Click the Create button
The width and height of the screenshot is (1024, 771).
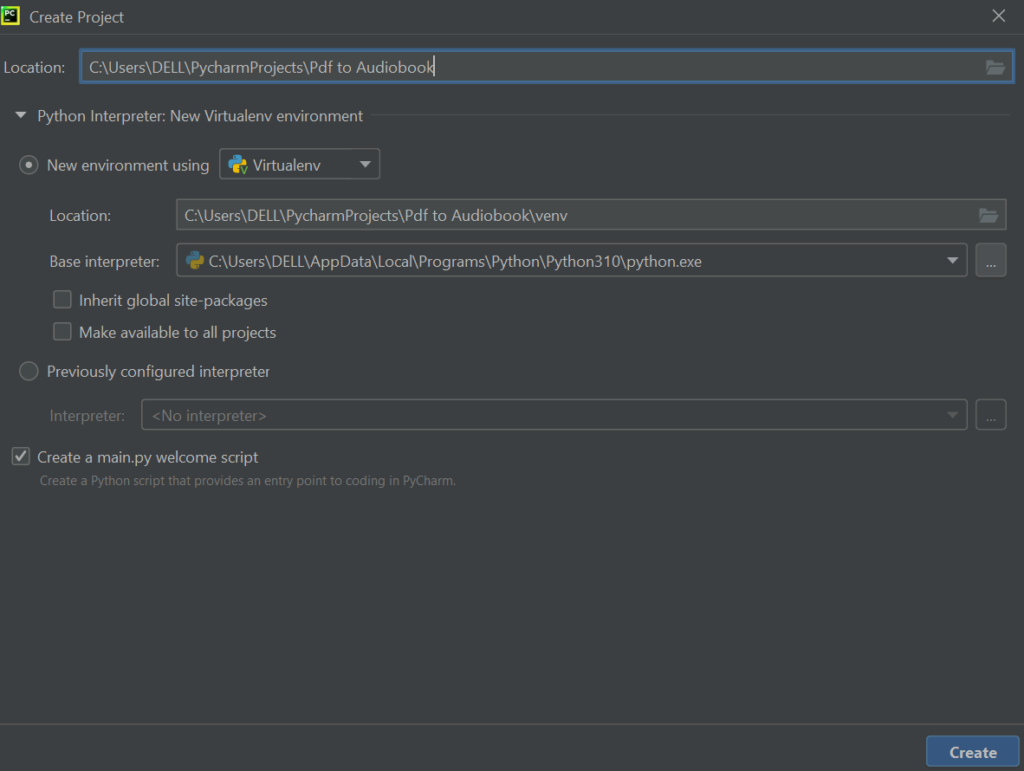point(972,752)
